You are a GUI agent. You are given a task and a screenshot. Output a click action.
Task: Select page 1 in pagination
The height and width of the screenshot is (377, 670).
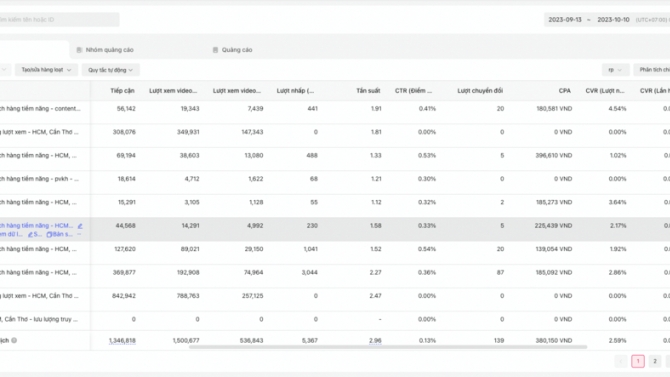coord(638,361)
